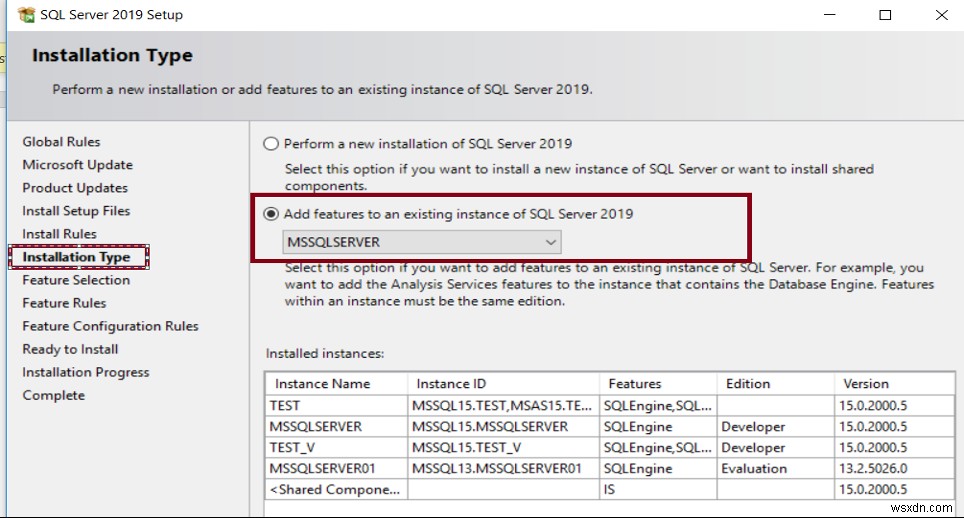
Task: Click the Instance Name column header
Action: pyautogui.click(x=336, y=383)
